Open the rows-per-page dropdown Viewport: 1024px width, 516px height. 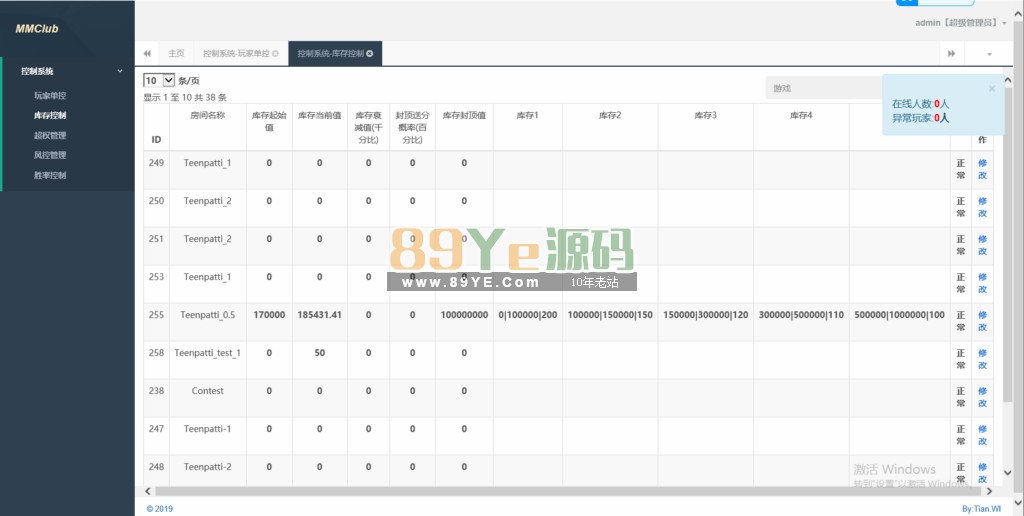click(x=159, y=80)
